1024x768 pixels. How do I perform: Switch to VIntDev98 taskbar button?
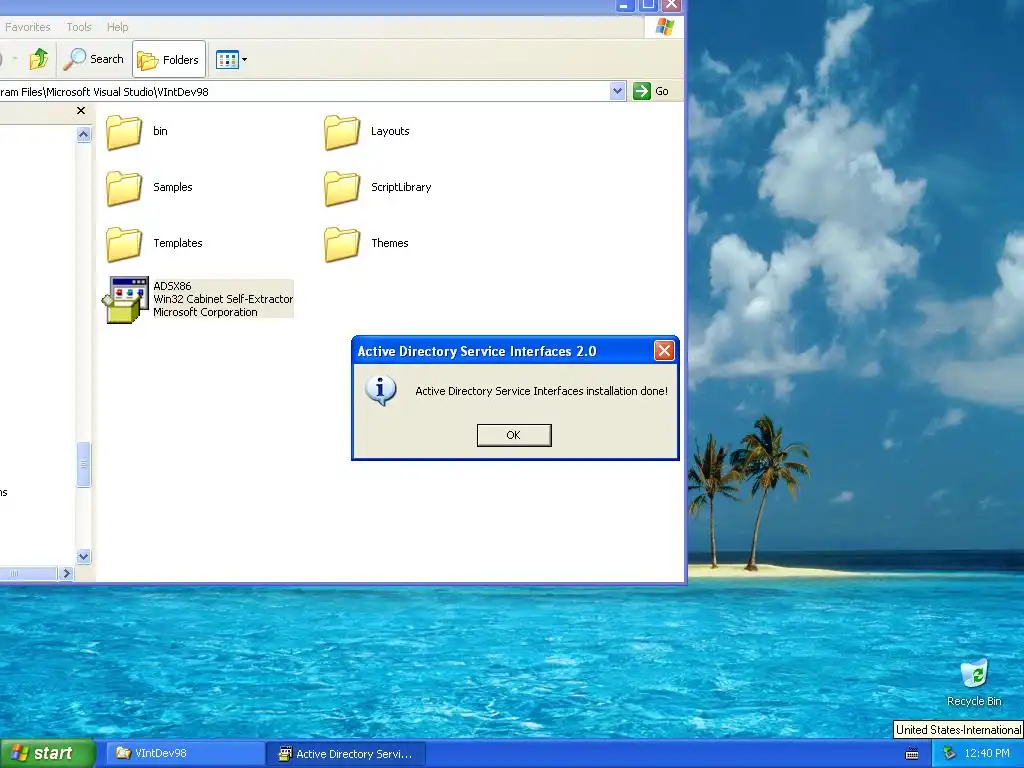[185, 754]
